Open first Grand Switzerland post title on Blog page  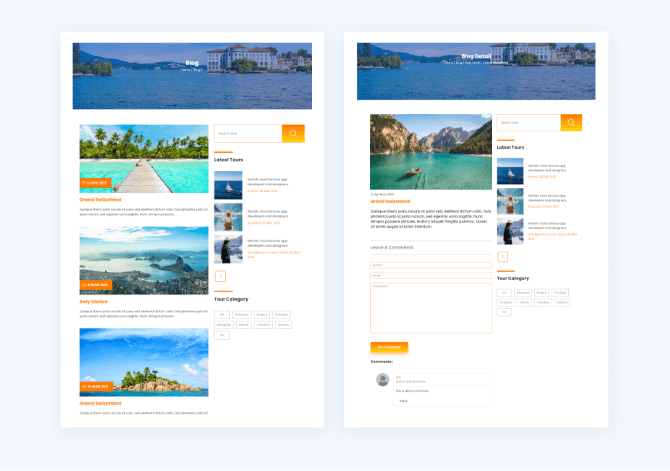tap(100, 199)
